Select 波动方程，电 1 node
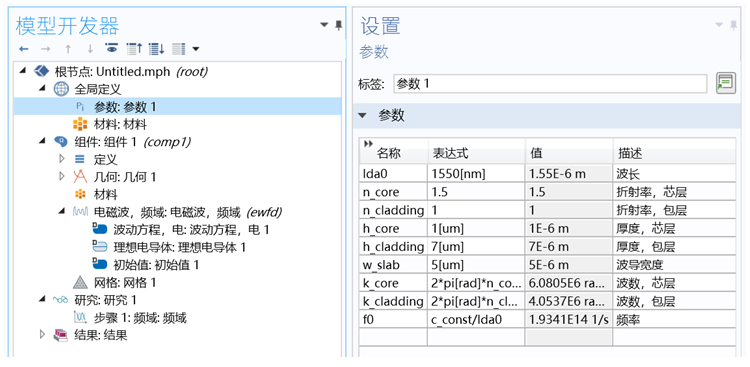Image resolution: width=750 pixels, height=367 pixels. pyautogui.click(x=191, y=230)
